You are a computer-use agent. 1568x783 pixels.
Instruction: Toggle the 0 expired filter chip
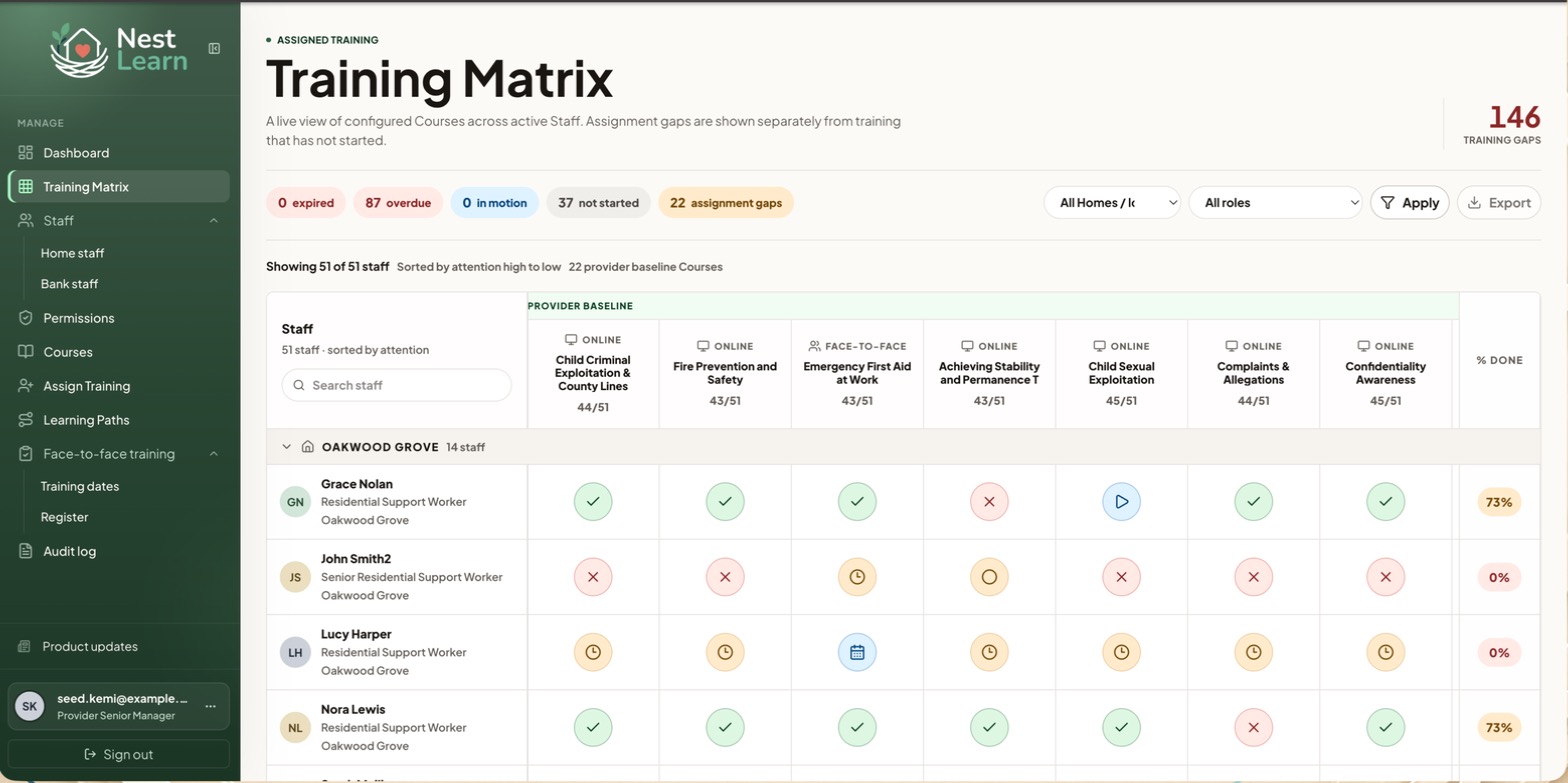coord(306,203)
